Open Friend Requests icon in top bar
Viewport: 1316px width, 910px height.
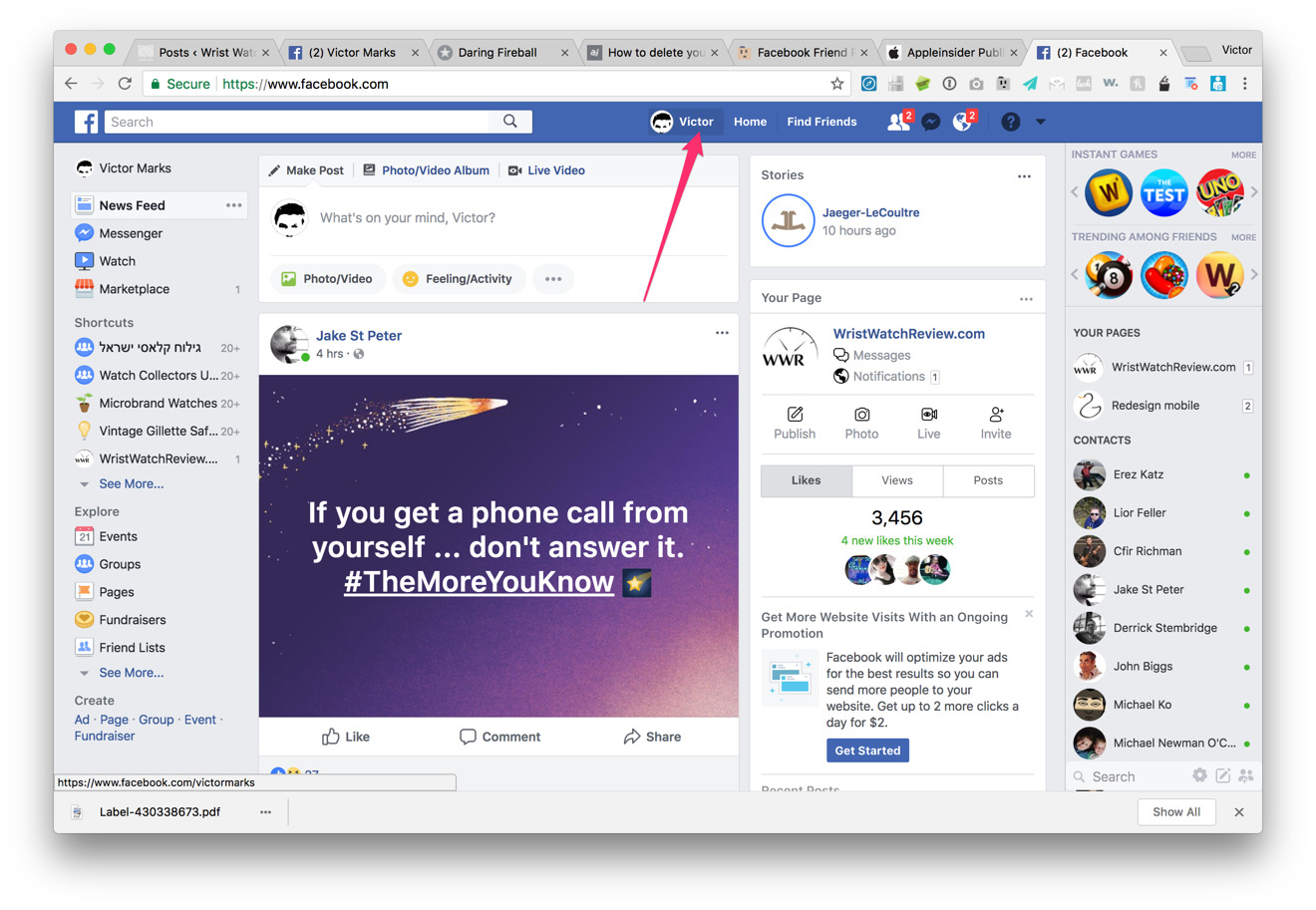(898, 122)
